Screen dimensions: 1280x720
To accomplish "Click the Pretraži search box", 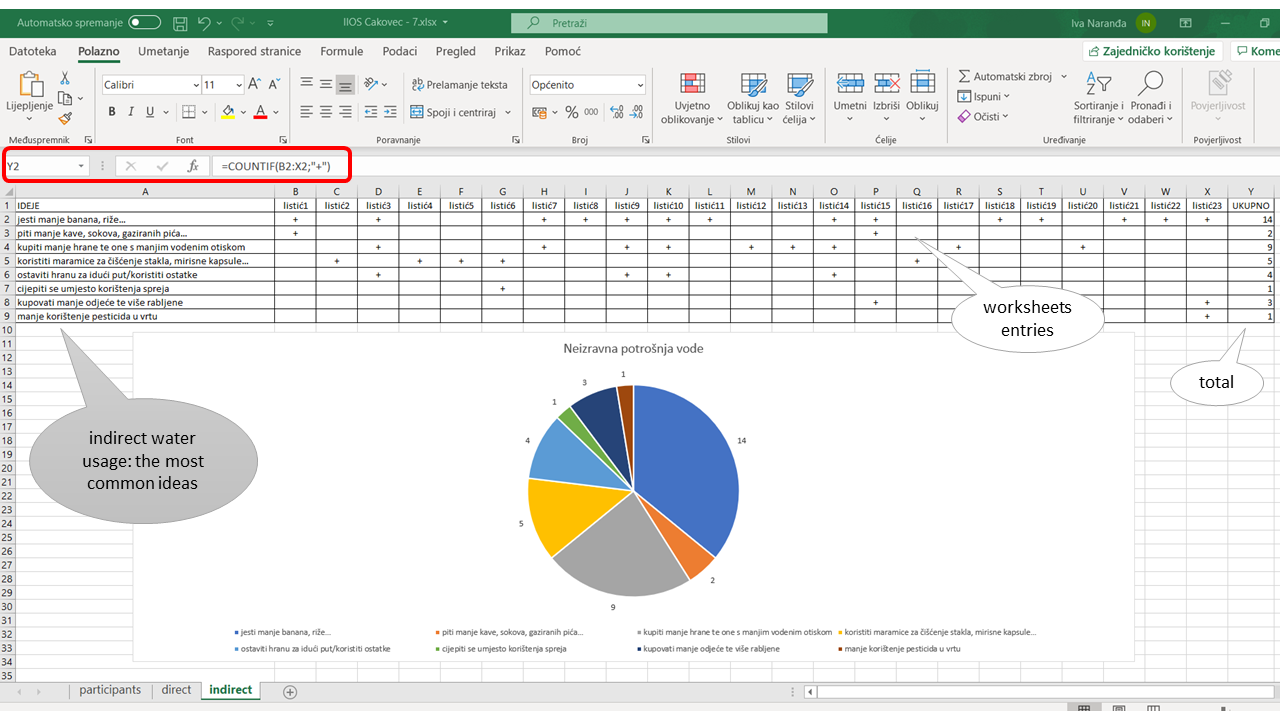I will (x=670, y=22).
